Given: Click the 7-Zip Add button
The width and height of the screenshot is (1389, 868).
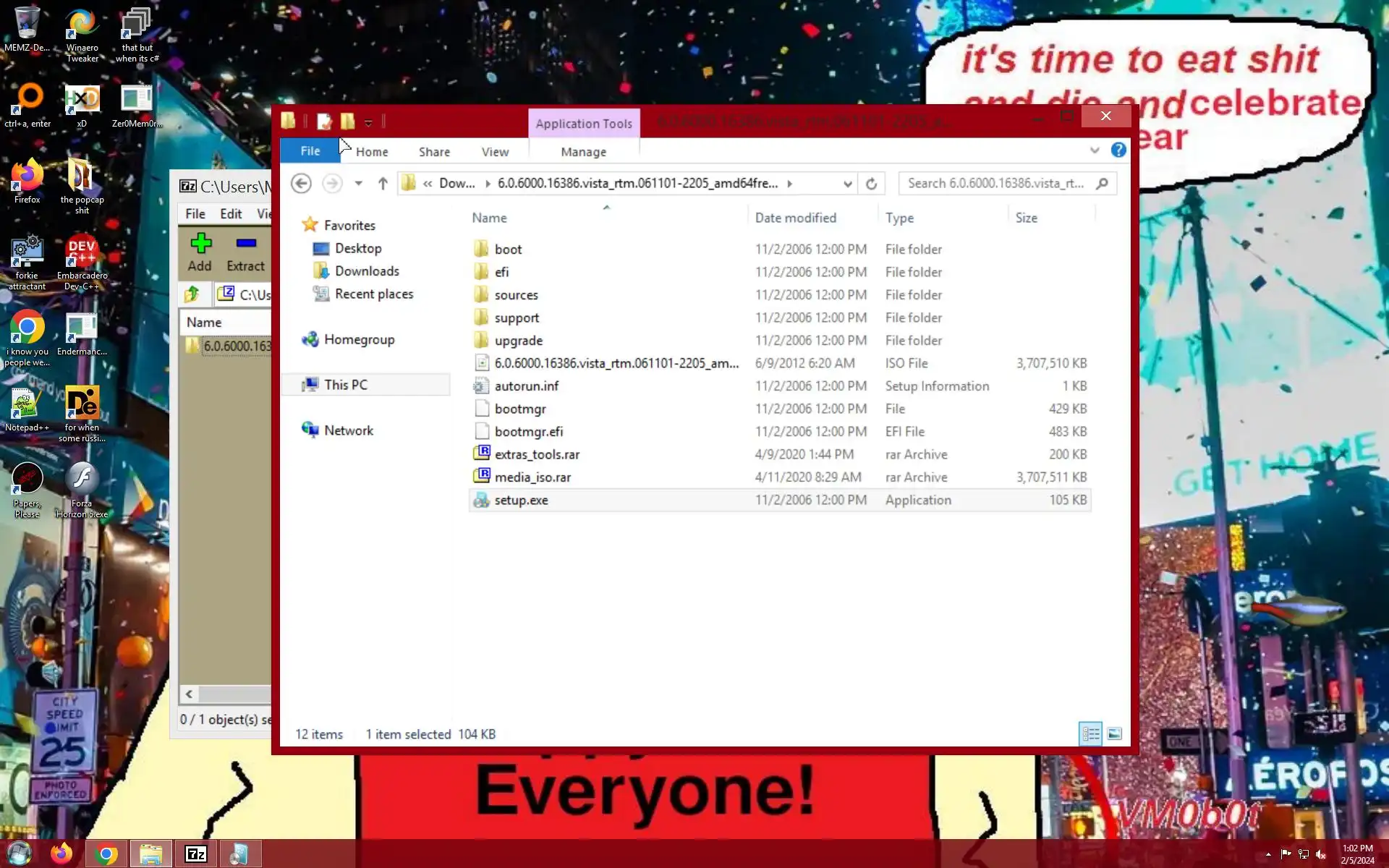Looking at the screenshot, I should coord(200,252).
